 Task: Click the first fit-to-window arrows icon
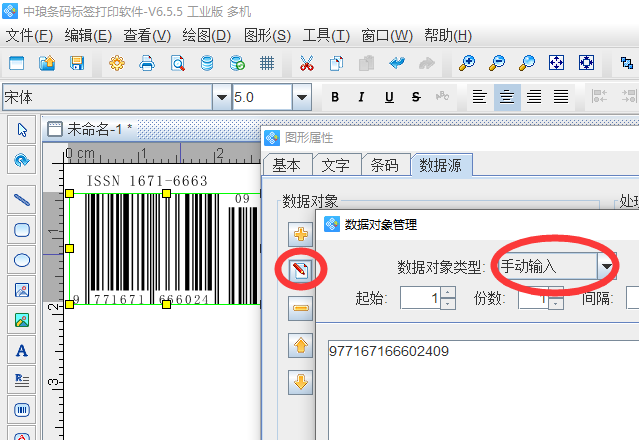557,63
